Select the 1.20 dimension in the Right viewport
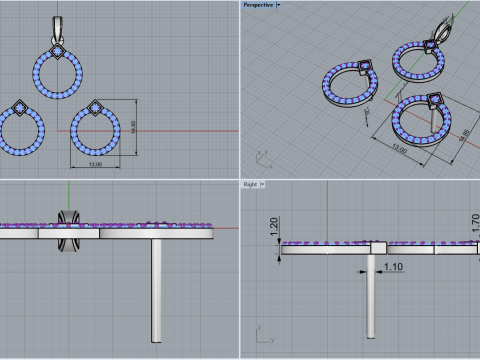Image resolution: width=480 pixels, height=360 pixels. coord(274,227)
